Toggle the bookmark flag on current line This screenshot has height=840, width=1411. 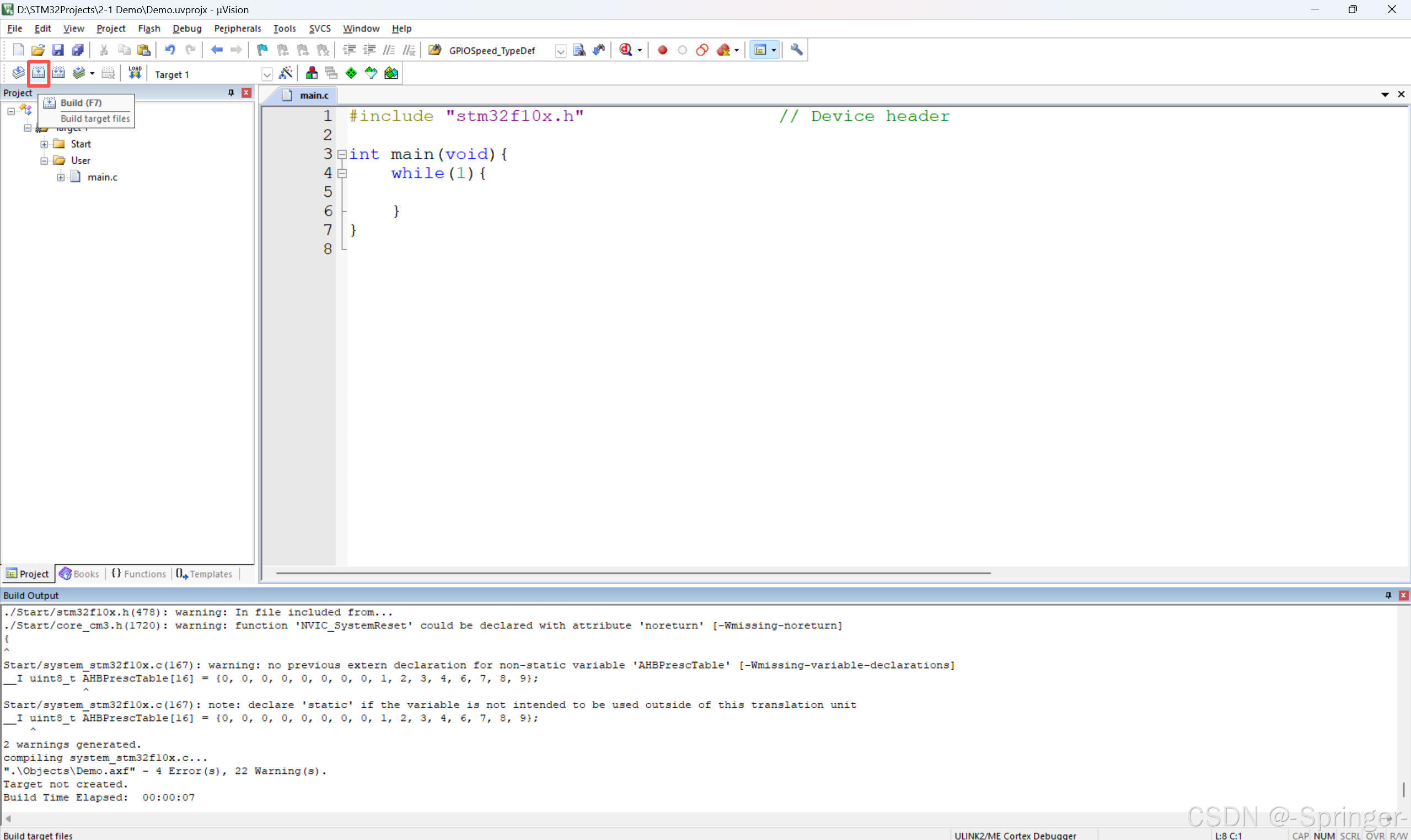point(262,50)
